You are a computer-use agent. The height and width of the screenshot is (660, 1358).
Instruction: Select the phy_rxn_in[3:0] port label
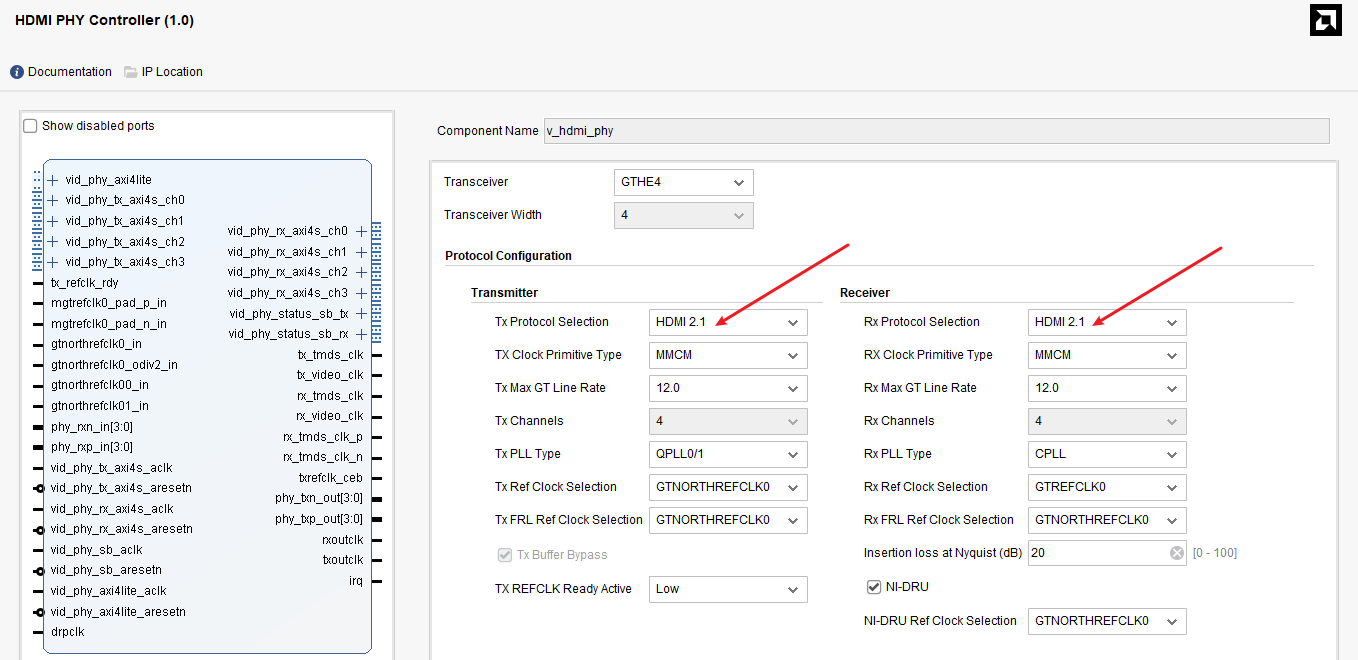[x=92, y=426]
